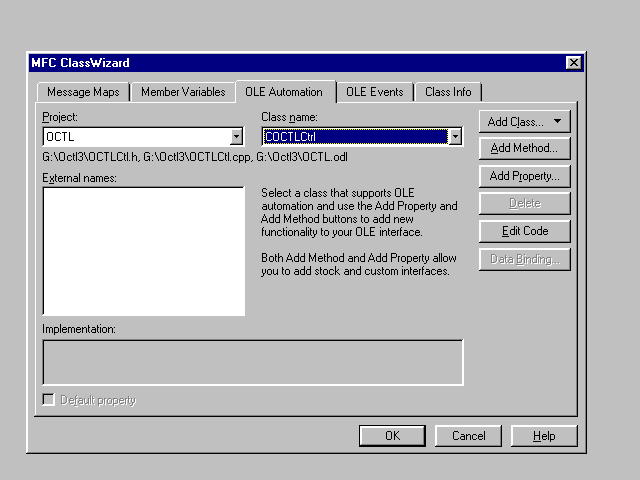The width and height of the screenshot is (640, 480).
Task: Click the Data Binding button
Action: tap(524, 259)
